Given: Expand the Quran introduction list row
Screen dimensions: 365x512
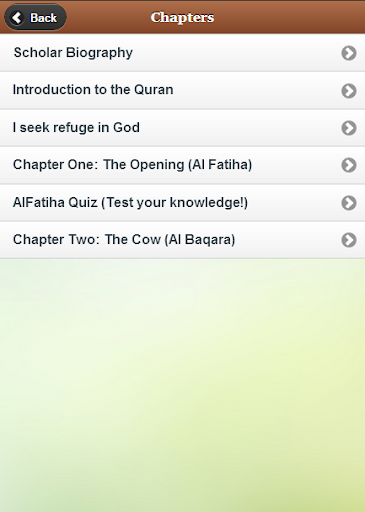Looking at the screenshot, I should click(182, 90).
